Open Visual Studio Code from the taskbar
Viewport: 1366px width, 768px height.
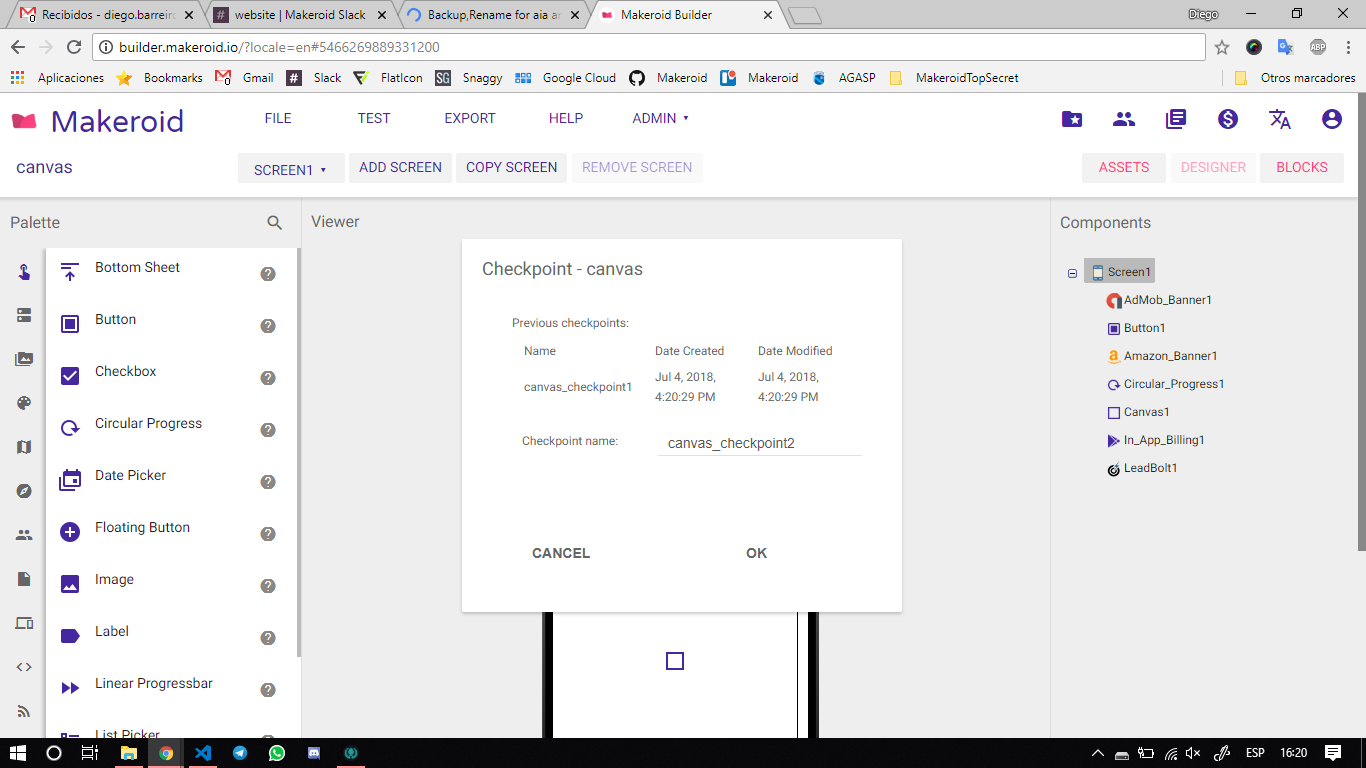coord(203,753)
